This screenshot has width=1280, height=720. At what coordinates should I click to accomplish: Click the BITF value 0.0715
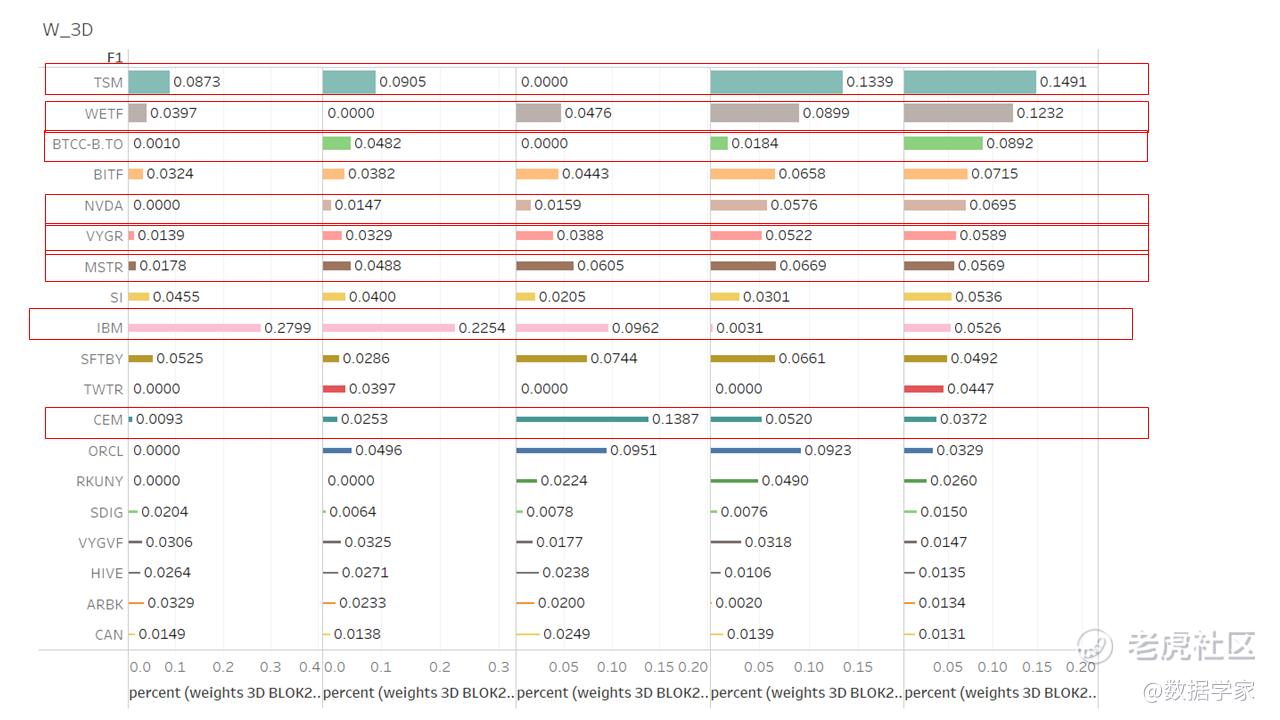(x=995, y=174)
